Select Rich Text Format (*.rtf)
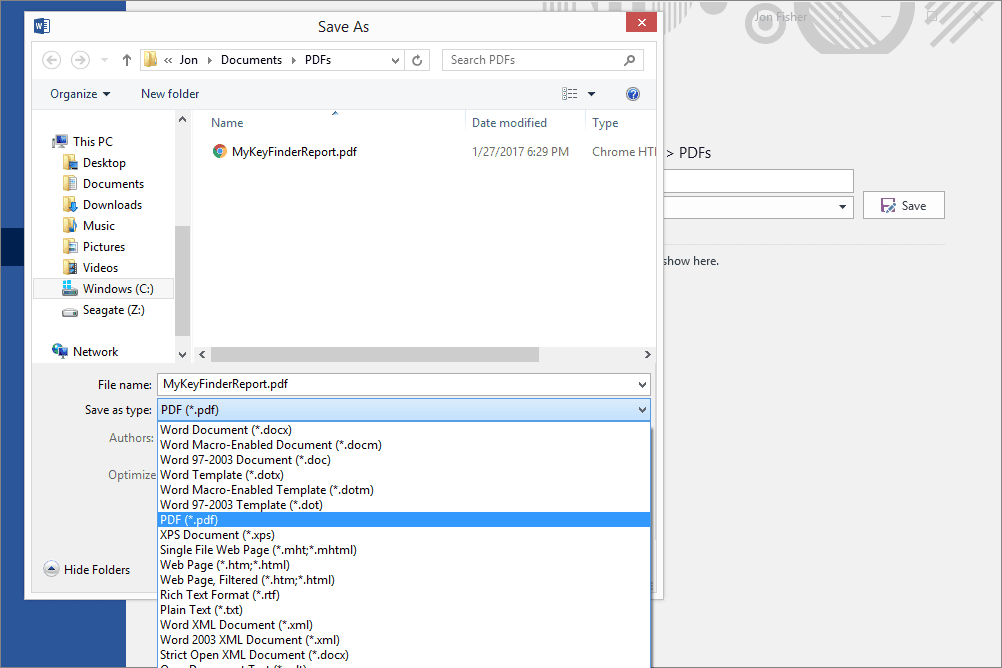1002x668 pixels. (x=404, y=595)
